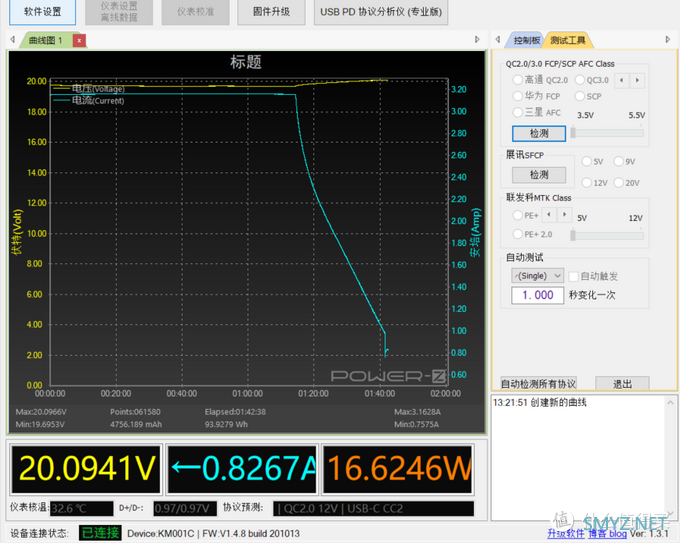This screenshot has width=680, height=543.
Task: Click the log panel scrollbar up arrow
Action: 670,402
